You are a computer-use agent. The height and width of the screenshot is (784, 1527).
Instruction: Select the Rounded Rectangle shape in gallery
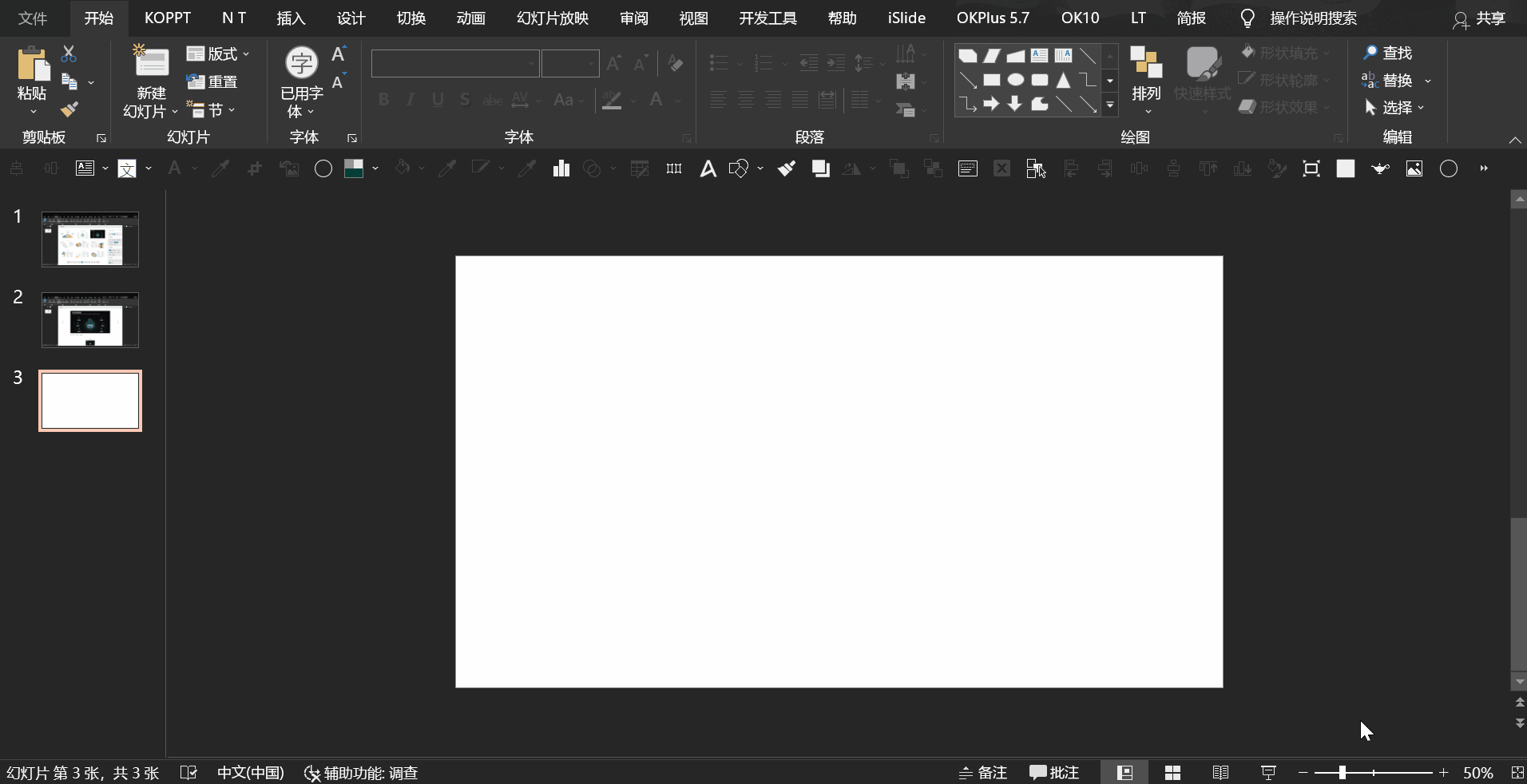pos(1039,80)
